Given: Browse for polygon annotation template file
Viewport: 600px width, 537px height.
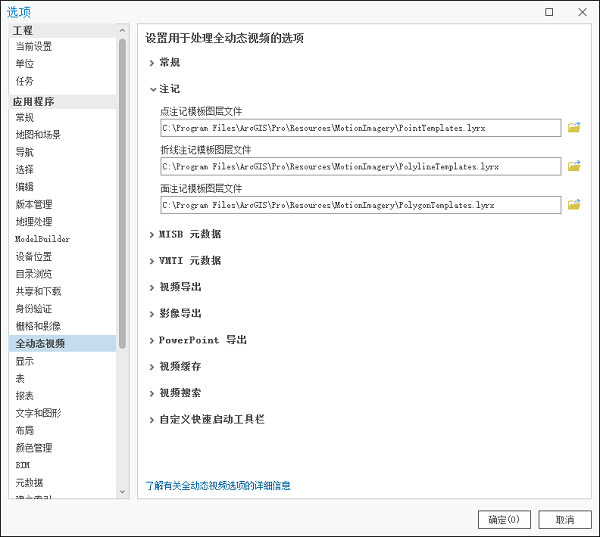Looking at the screenshot, I should (x=574, y=205).
